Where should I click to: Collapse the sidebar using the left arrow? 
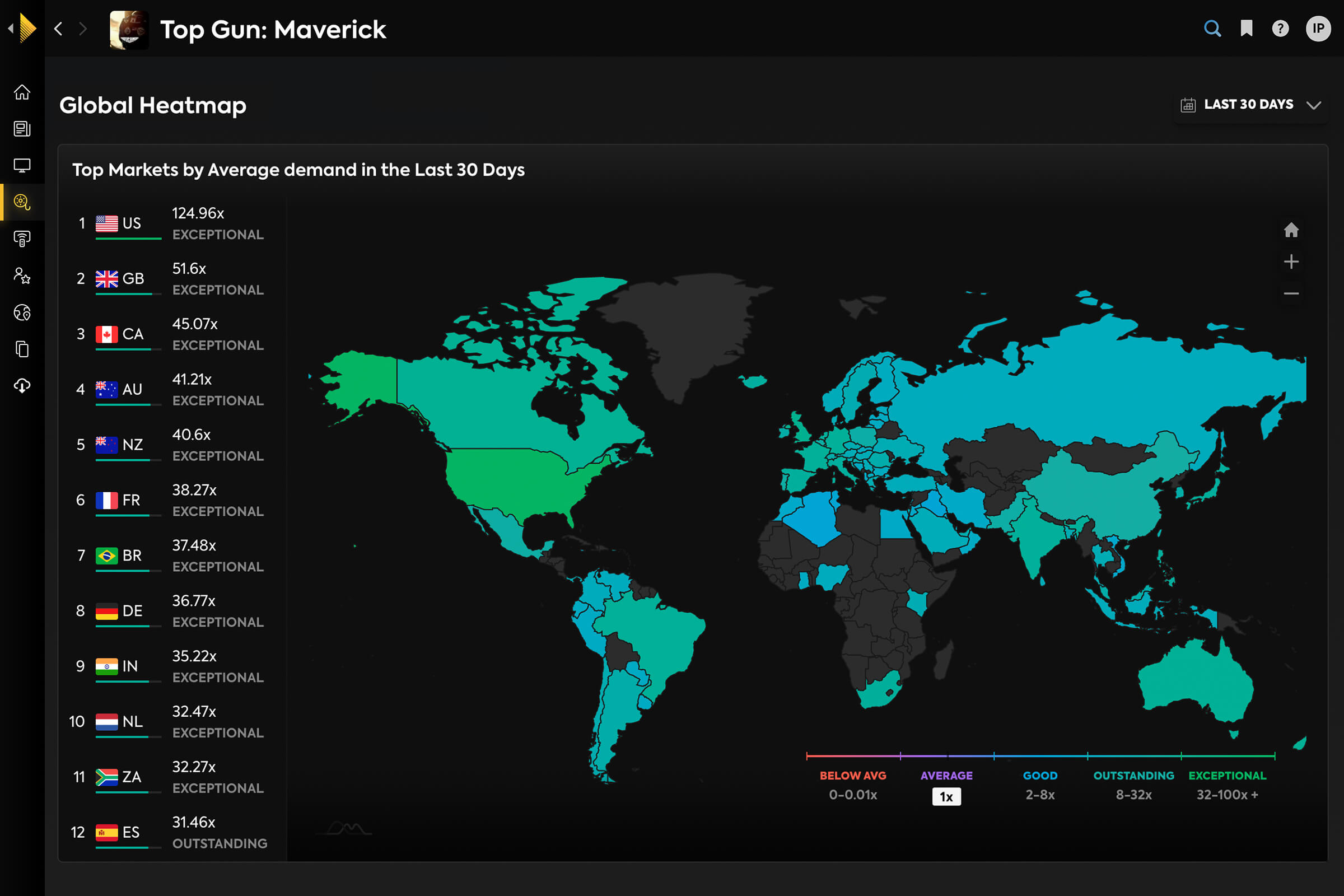(x=10, y=29)
